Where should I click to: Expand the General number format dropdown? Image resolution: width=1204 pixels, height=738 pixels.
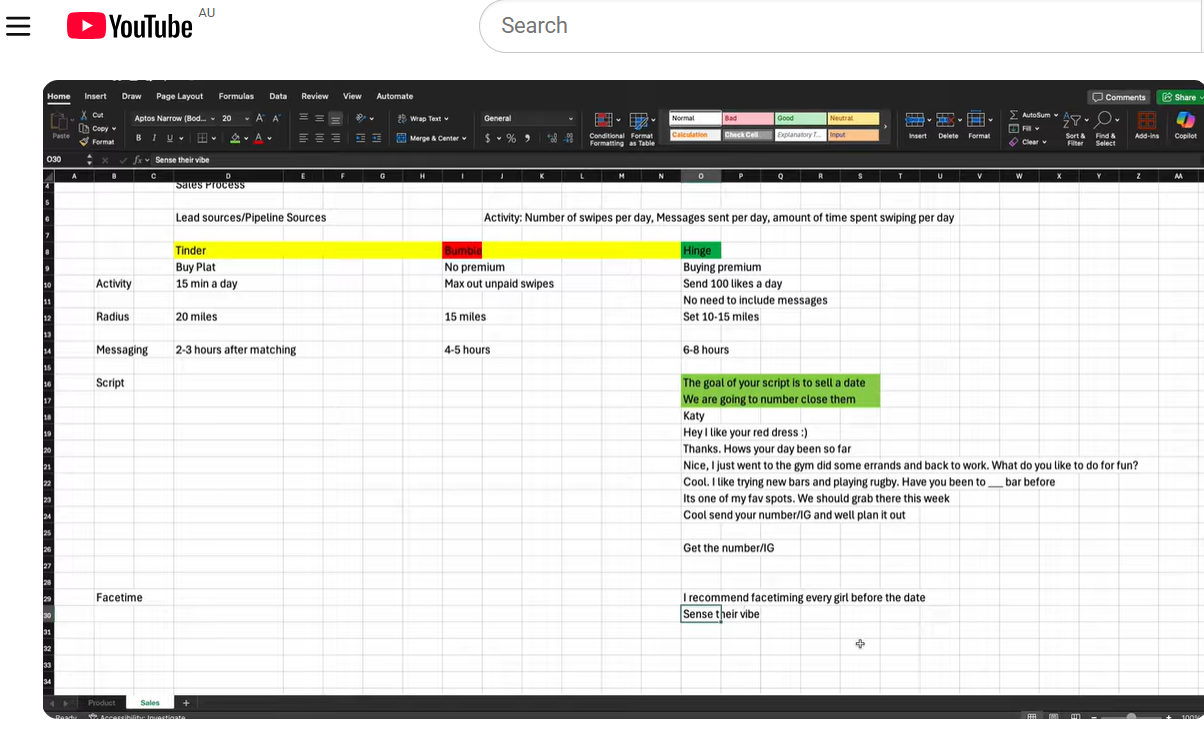point(570,118)
